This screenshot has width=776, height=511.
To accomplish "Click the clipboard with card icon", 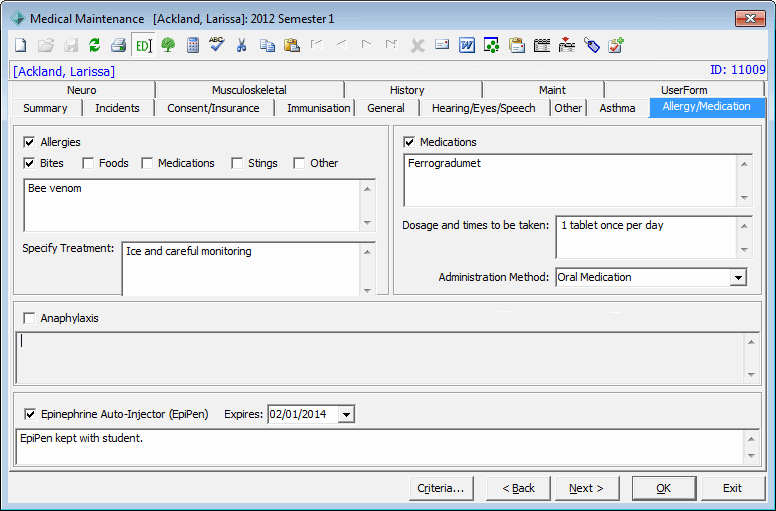I will pyautogui.click(x=517, y=46).
